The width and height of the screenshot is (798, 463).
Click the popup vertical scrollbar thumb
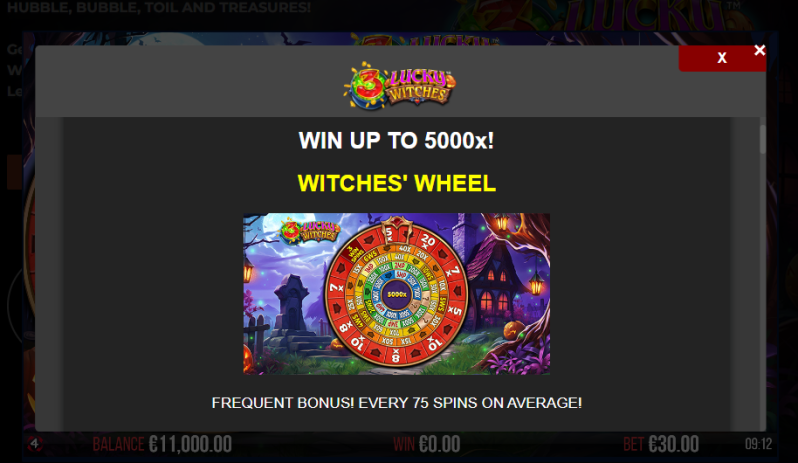762,138
